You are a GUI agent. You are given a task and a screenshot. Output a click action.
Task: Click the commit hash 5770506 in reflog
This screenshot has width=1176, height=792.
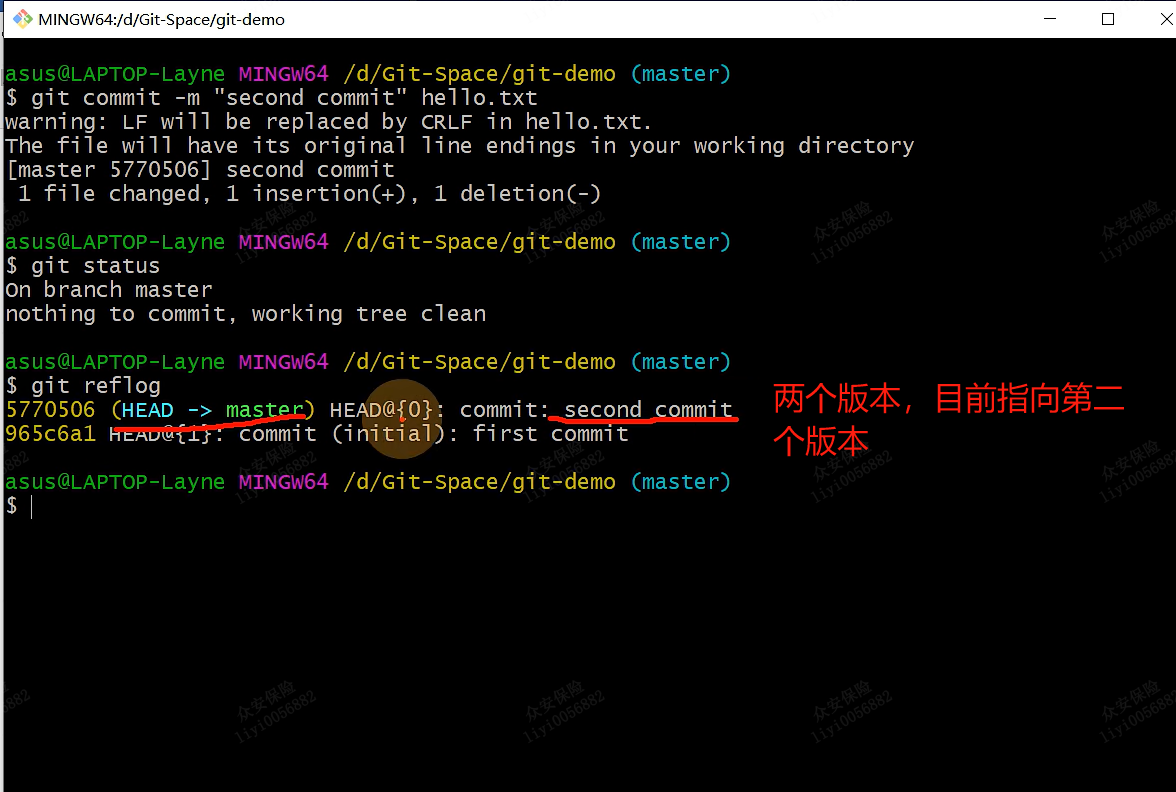click(50, 410)
